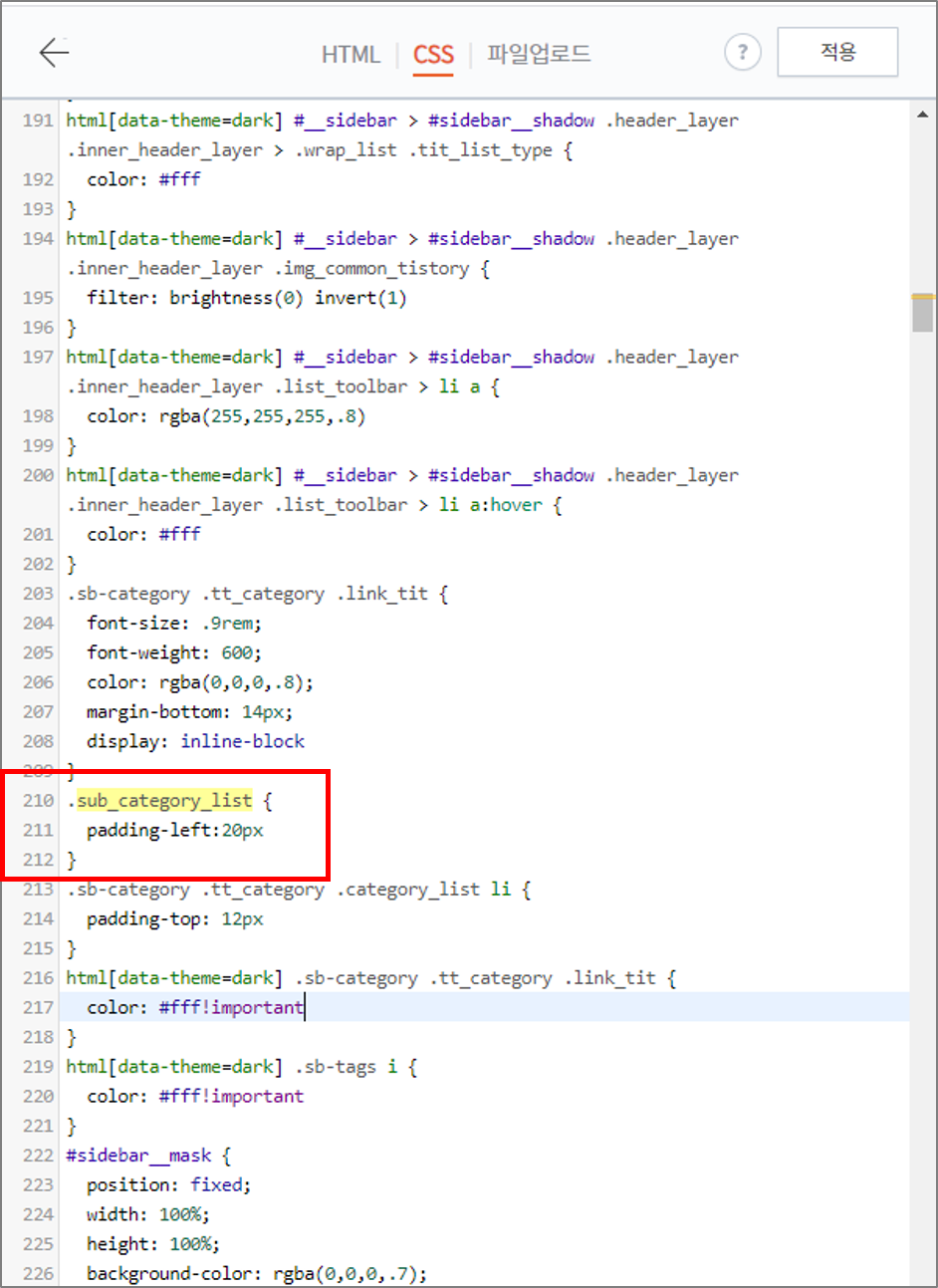Select the CSS tab
Image resolution: width=938 pixels, height=1288 pixels.
pyautogui.click(x=433, y=55)
